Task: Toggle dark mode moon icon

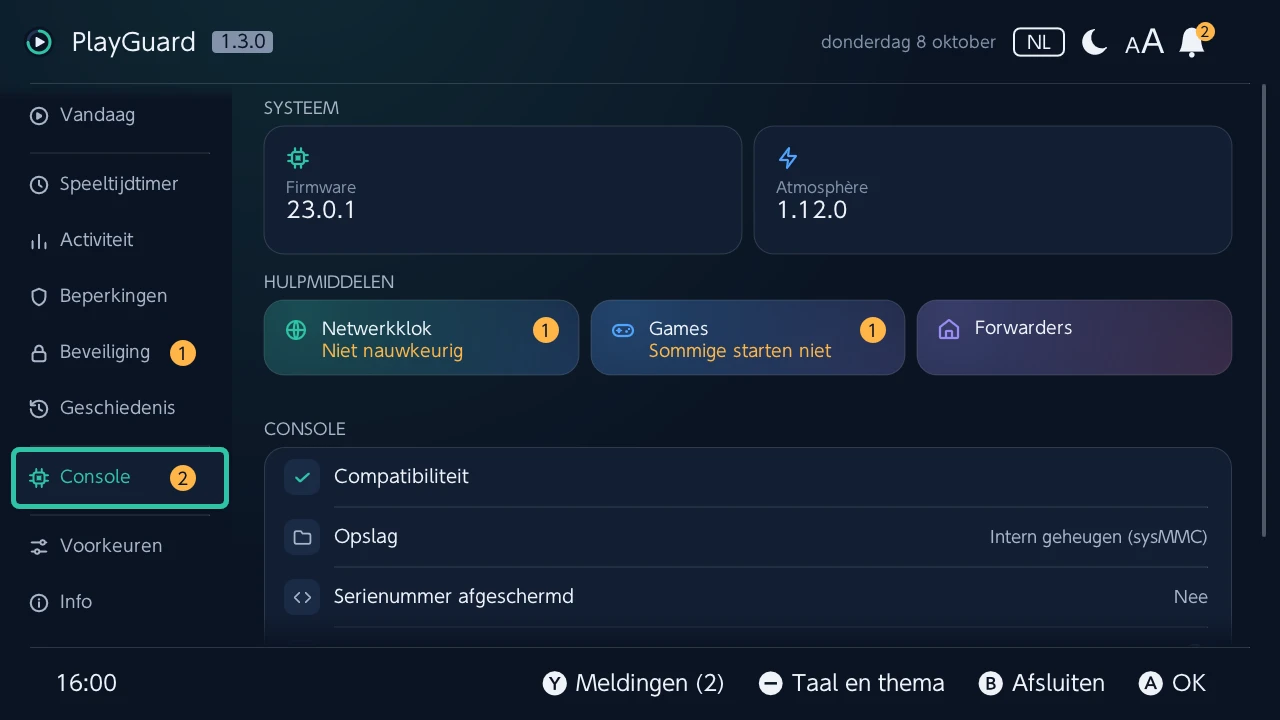Action: point(1095,42)
